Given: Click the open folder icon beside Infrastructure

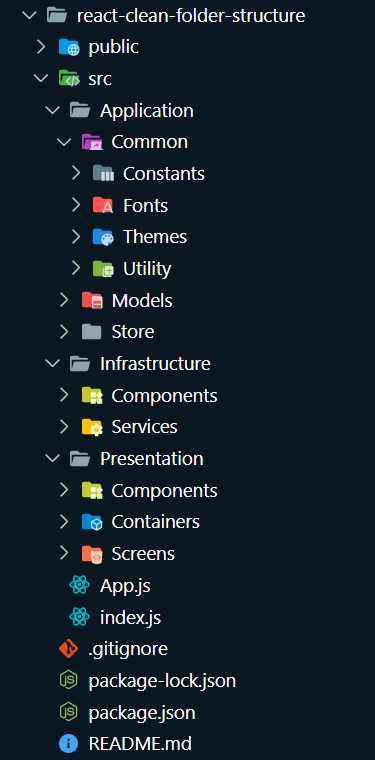Looking at the screenshot, I should coord(80,364).
